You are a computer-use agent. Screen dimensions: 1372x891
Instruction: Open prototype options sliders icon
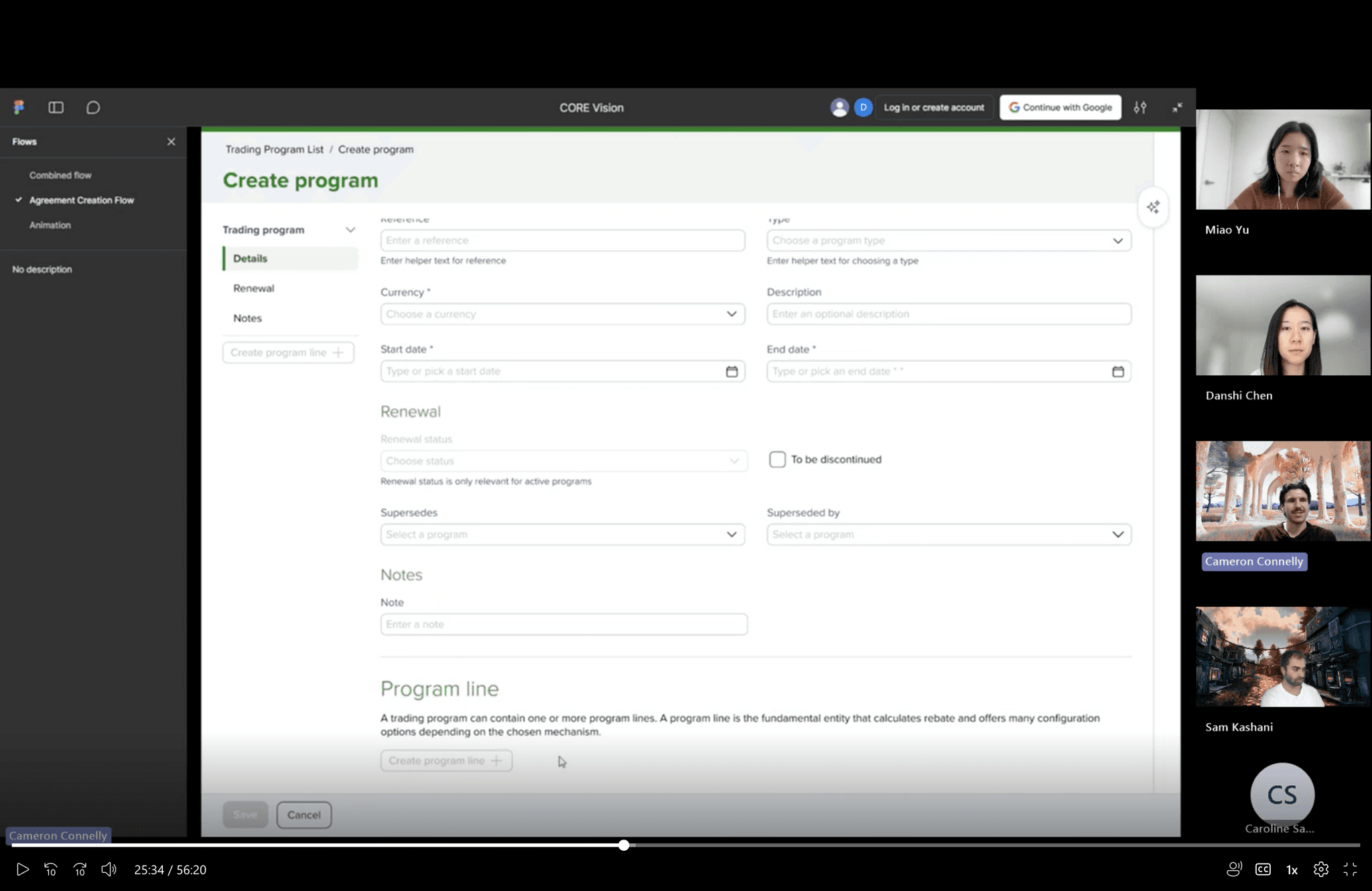point(1140,107)
